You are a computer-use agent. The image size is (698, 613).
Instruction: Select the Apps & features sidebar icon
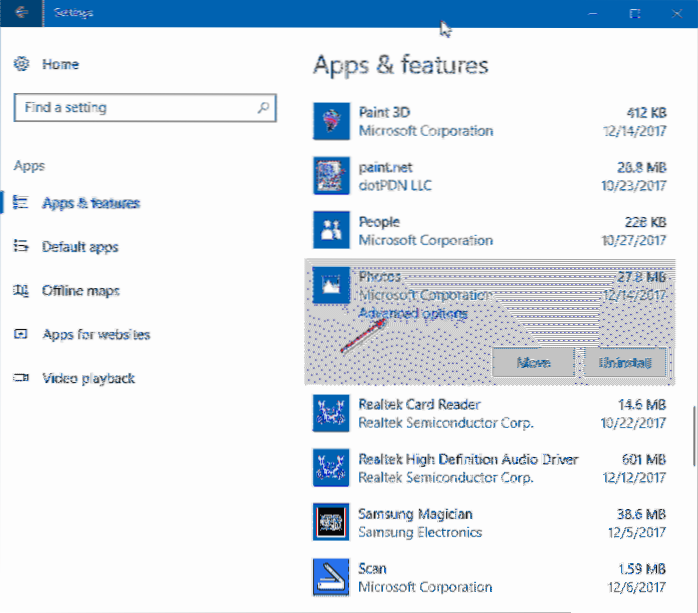(20, 203)
